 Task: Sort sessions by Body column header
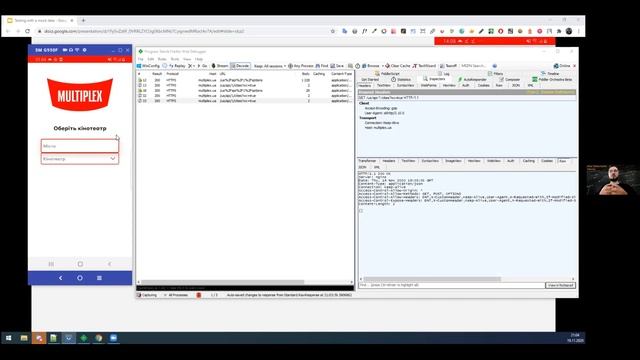click(306, 74)
